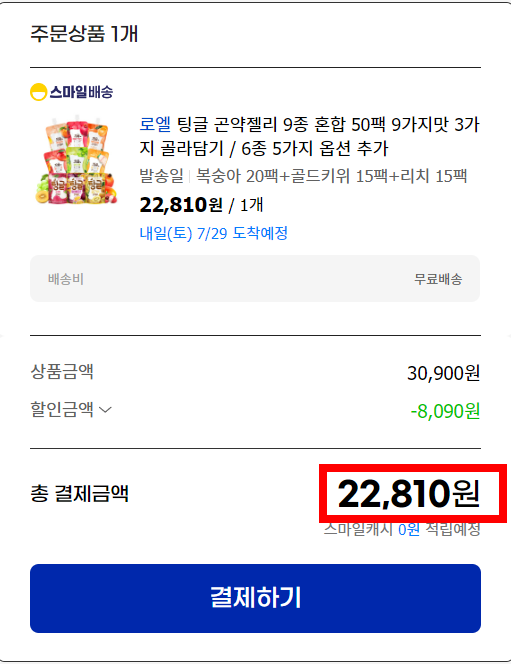Click the 내일(토) 7/29 도착예정 text
This screenshot has height=664, width=511.
(214, 233)
